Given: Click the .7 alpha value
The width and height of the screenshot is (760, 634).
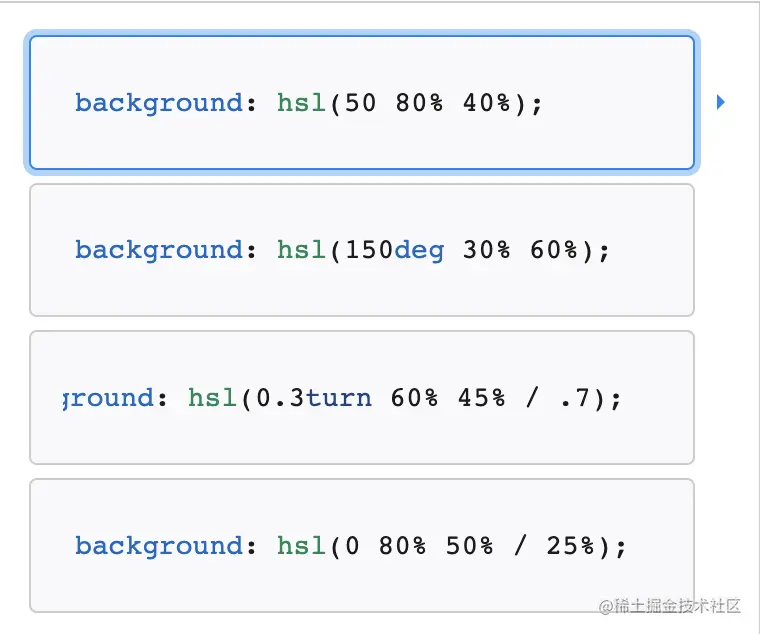Looking at the screenshot, I should (x=575, y=398).
